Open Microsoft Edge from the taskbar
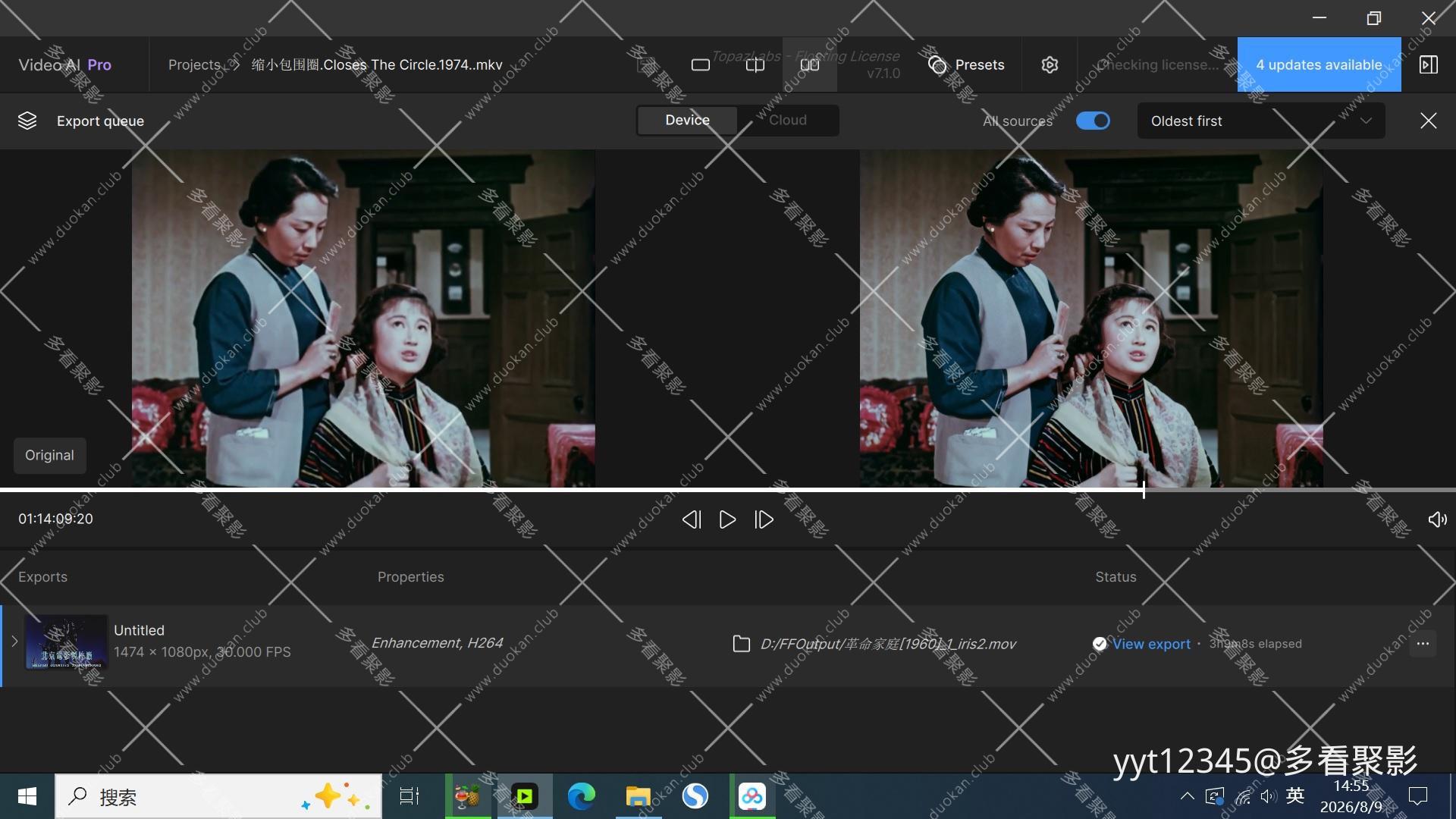Screen dimensions: 1456x819 click(582, 796)
